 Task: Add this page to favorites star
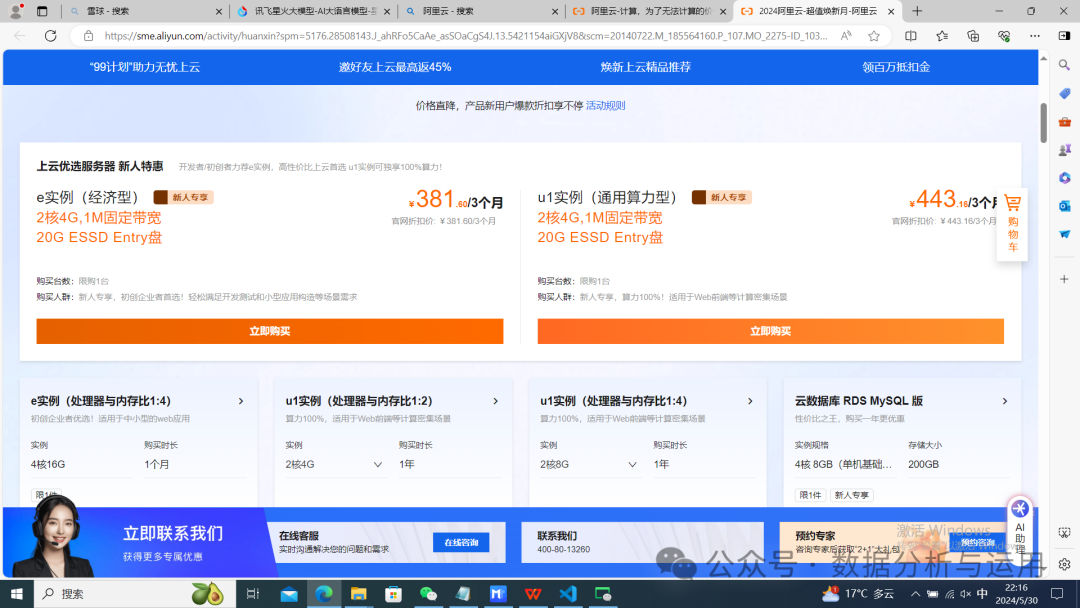(874, 36)
